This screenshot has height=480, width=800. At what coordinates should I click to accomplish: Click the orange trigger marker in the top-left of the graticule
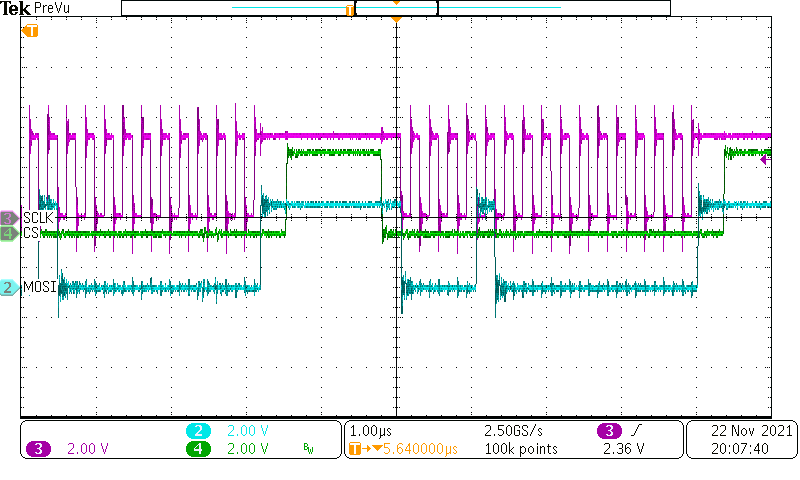pos(31,31)
